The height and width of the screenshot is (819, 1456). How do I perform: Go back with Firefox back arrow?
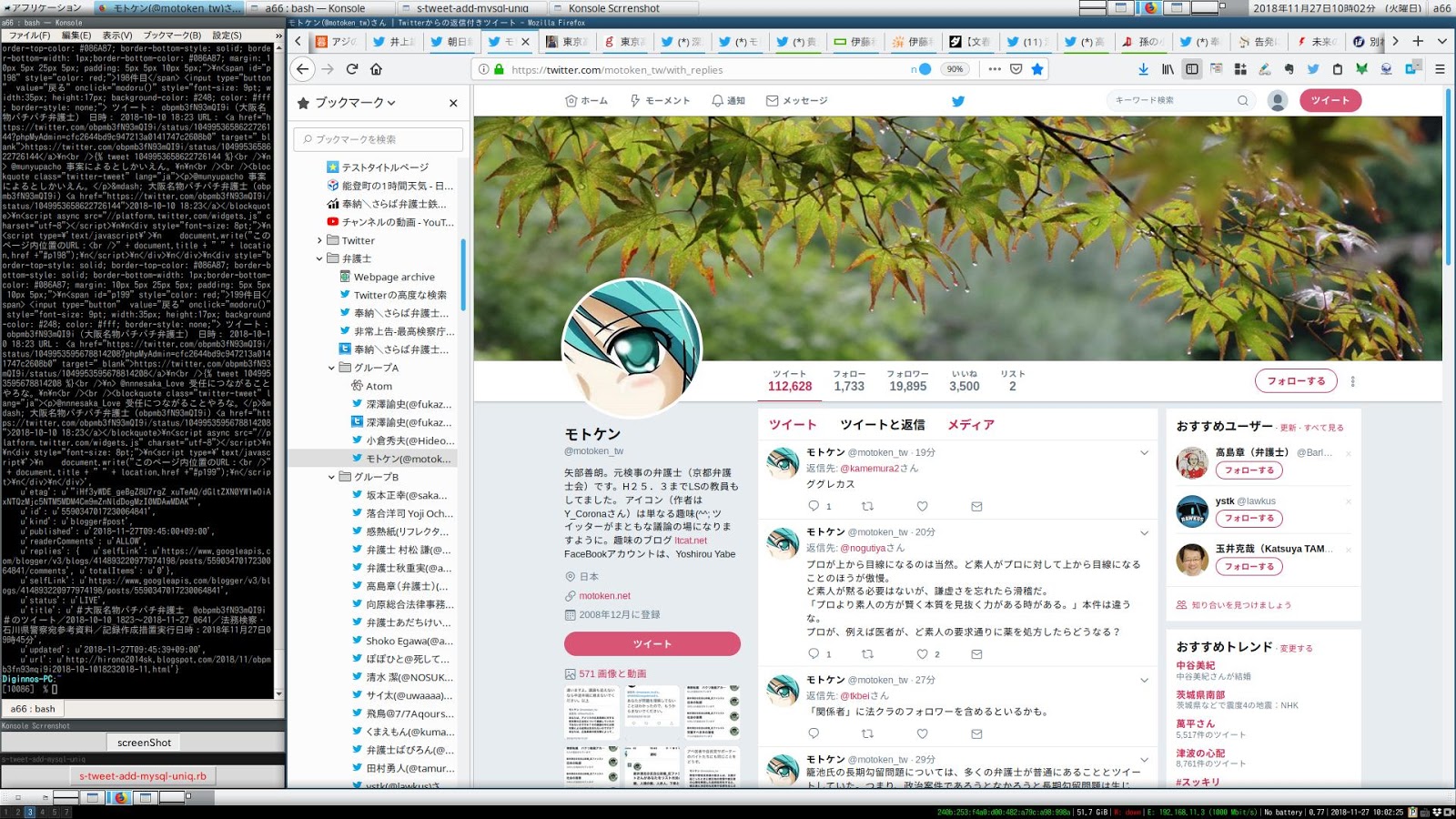tap(303, 69)
